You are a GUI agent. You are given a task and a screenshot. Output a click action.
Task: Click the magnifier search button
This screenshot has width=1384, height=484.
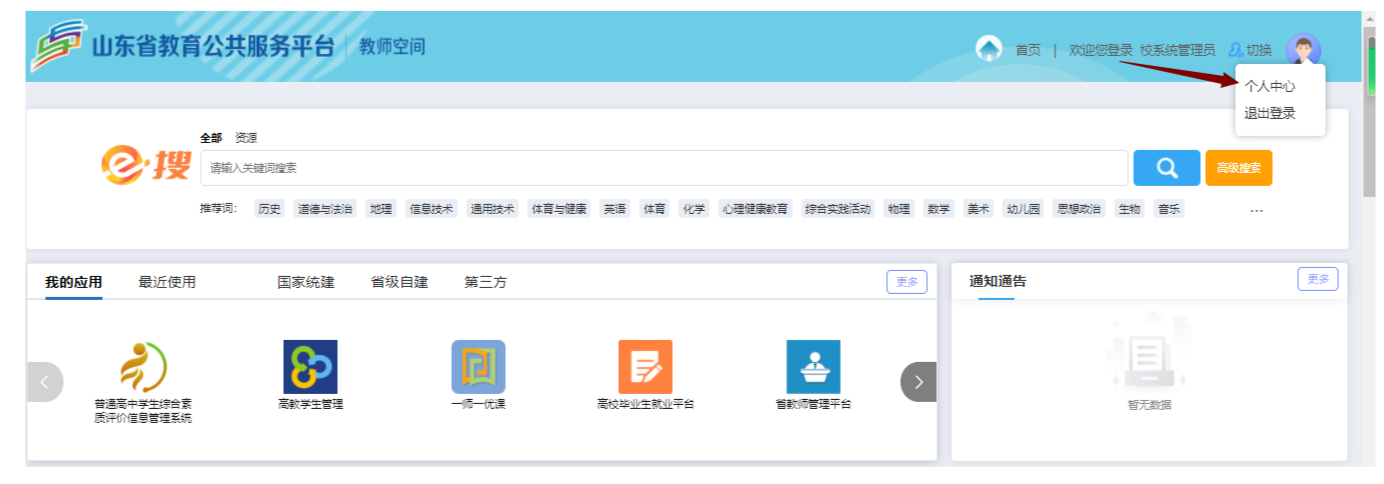pyautogui.click(x=1166, y=168)
